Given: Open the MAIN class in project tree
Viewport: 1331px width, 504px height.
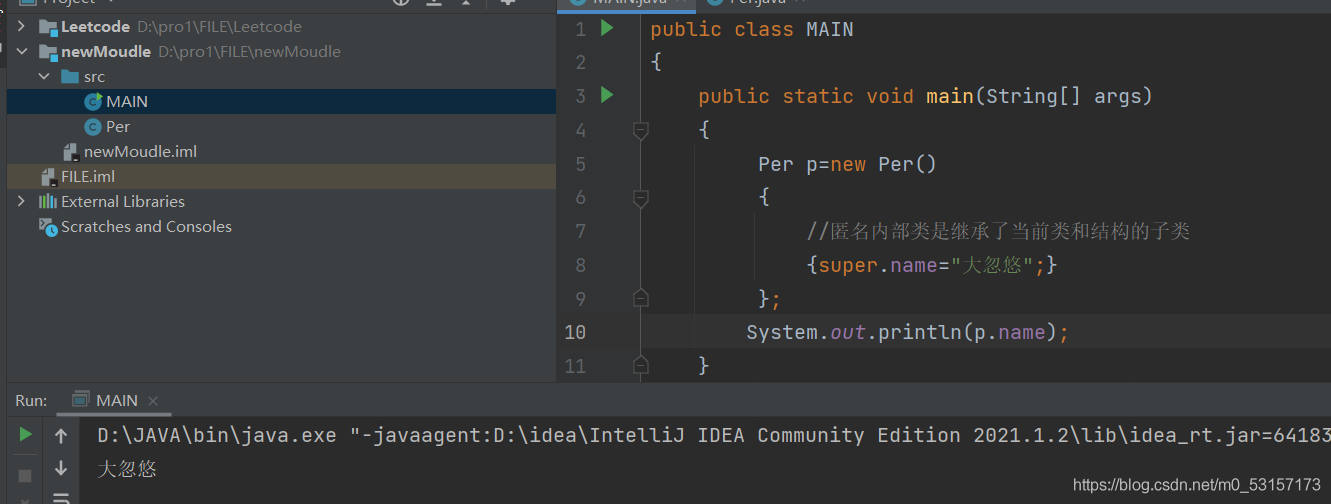Looking at the screenshot, I should click(126, 101).
